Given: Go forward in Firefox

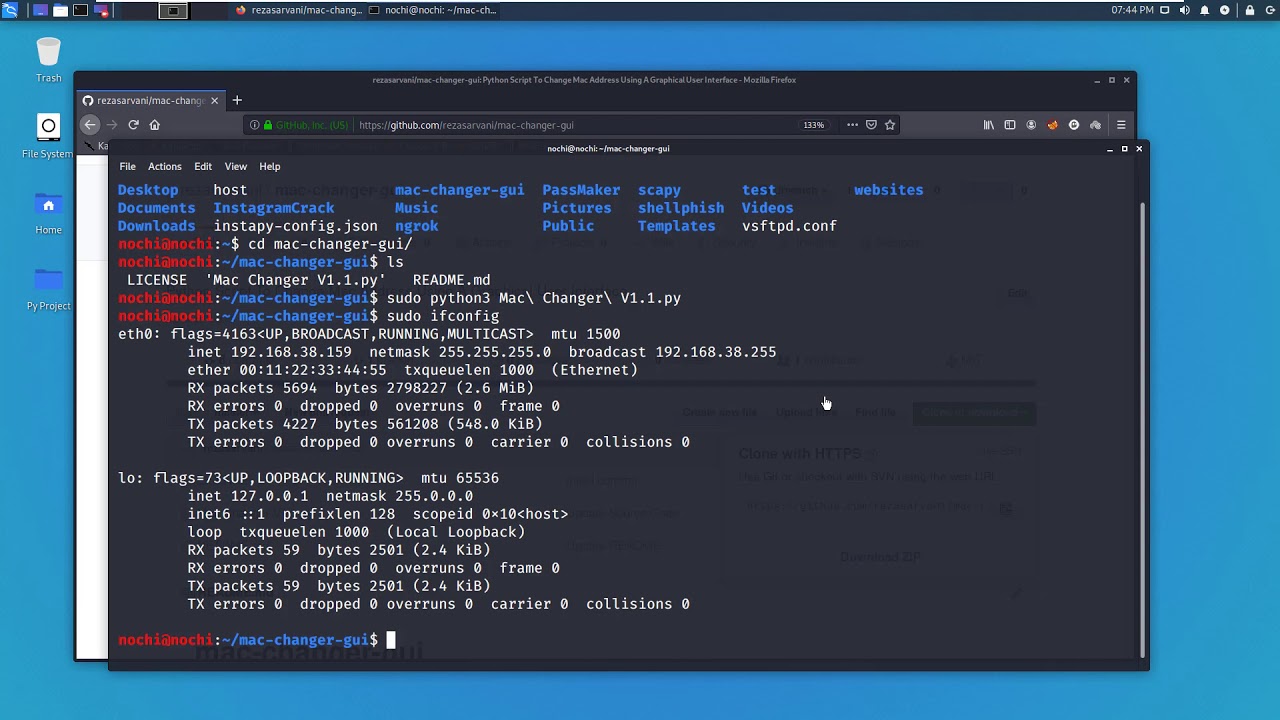Looking at the screenshot, I should point(112,125).
